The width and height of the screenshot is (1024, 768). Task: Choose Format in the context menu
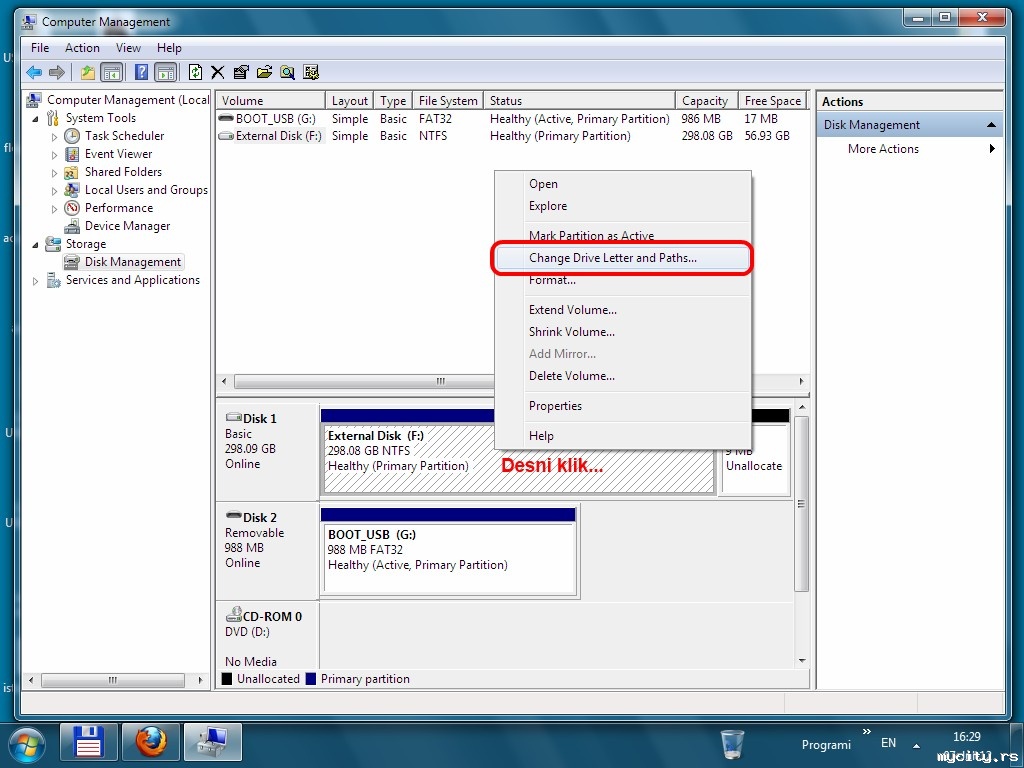[x=622, y=281]
